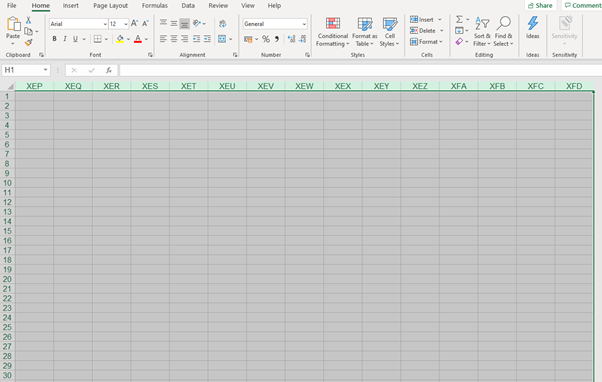Click the Copy icon
Viewport: 602px width, 382px height.
28,31
